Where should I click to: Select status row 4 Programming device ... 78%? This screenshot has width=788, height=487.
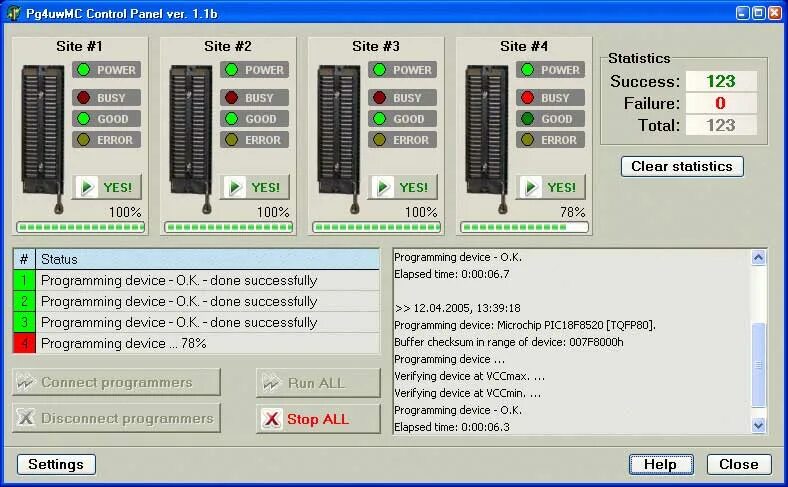pyautogui.click(x=196, y=343)
